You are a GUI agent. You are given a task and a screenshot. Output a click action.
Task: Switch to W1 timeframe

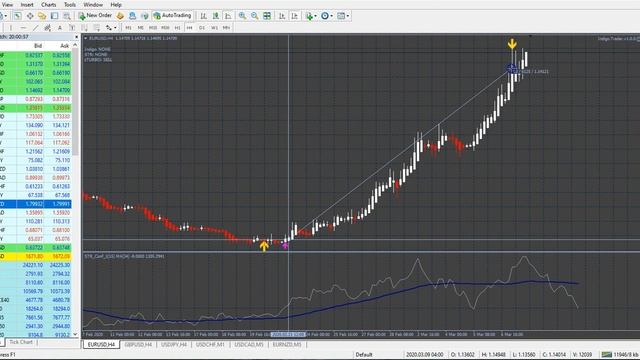click(x=214, y=28)
